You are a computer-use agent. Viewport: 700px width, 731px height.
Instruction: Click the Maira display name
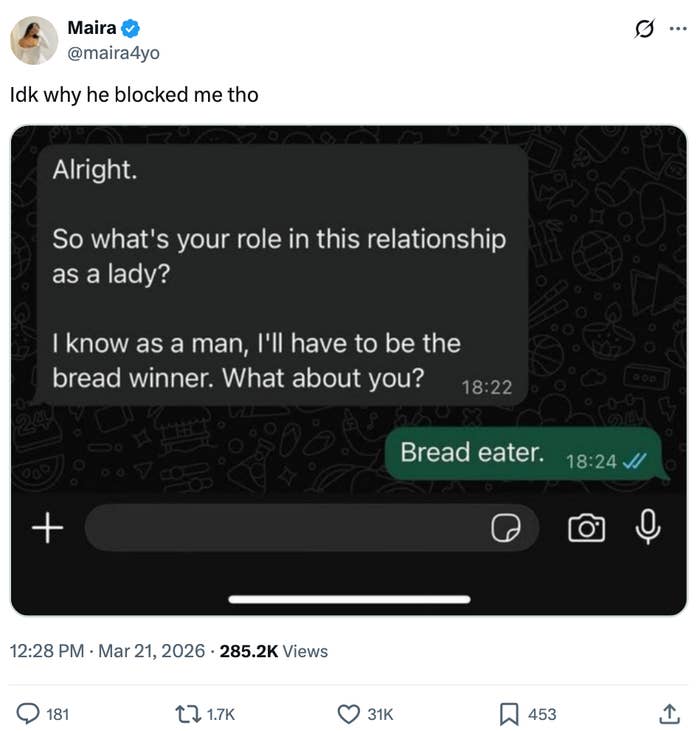pos(91,28)
